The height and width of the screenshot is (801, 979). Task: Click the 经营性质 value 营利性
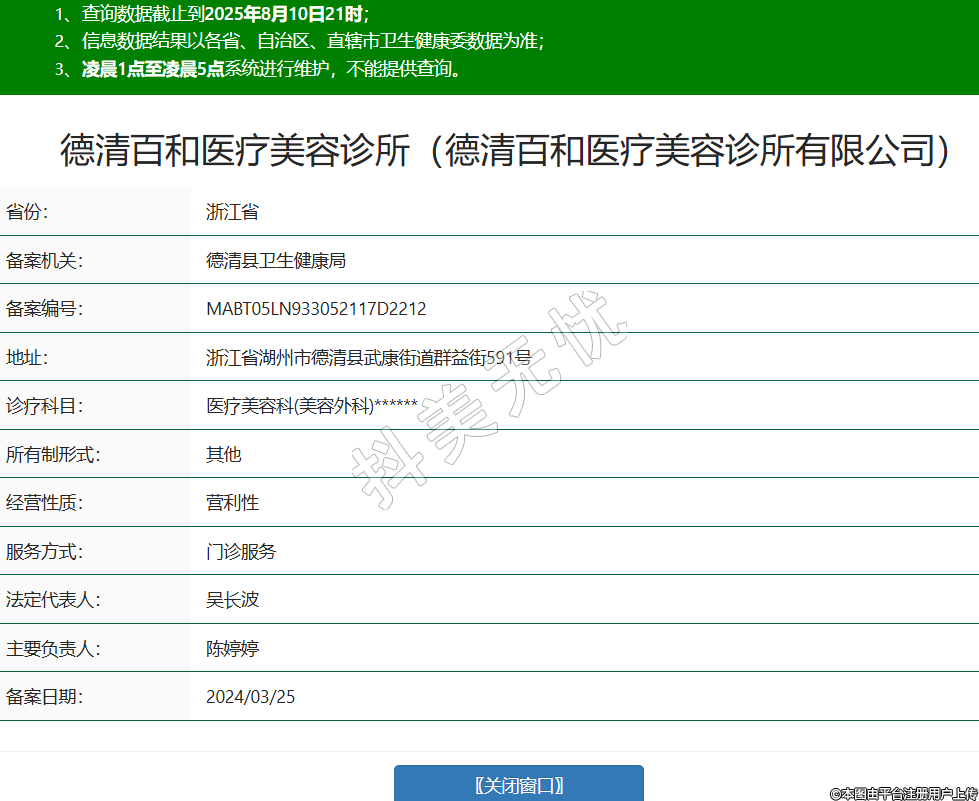pyautogui.click(x=232, y=503)
